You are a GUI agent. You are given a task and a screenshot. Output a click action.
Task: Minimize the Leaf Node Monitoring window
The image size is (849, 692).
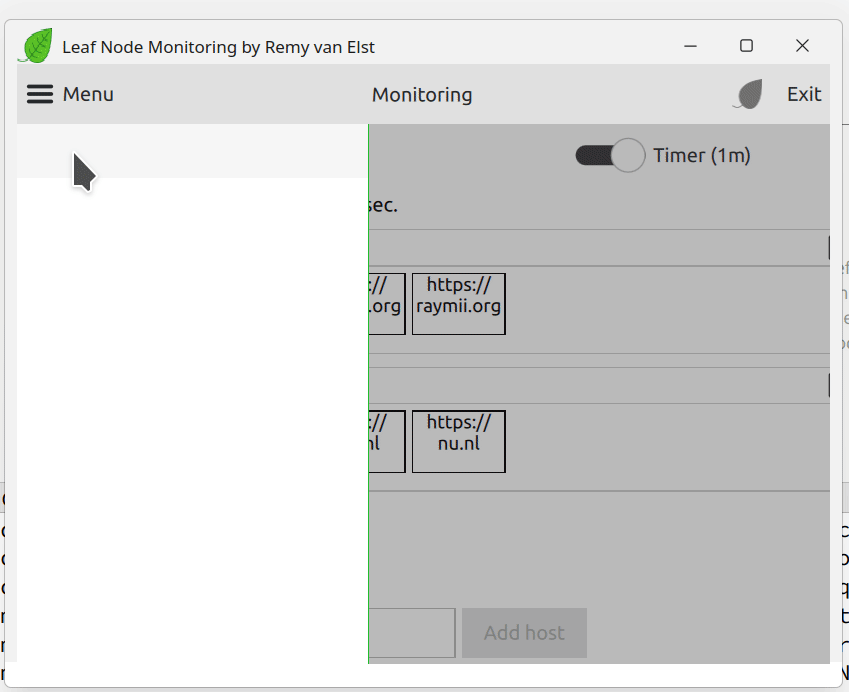[690, 46]
